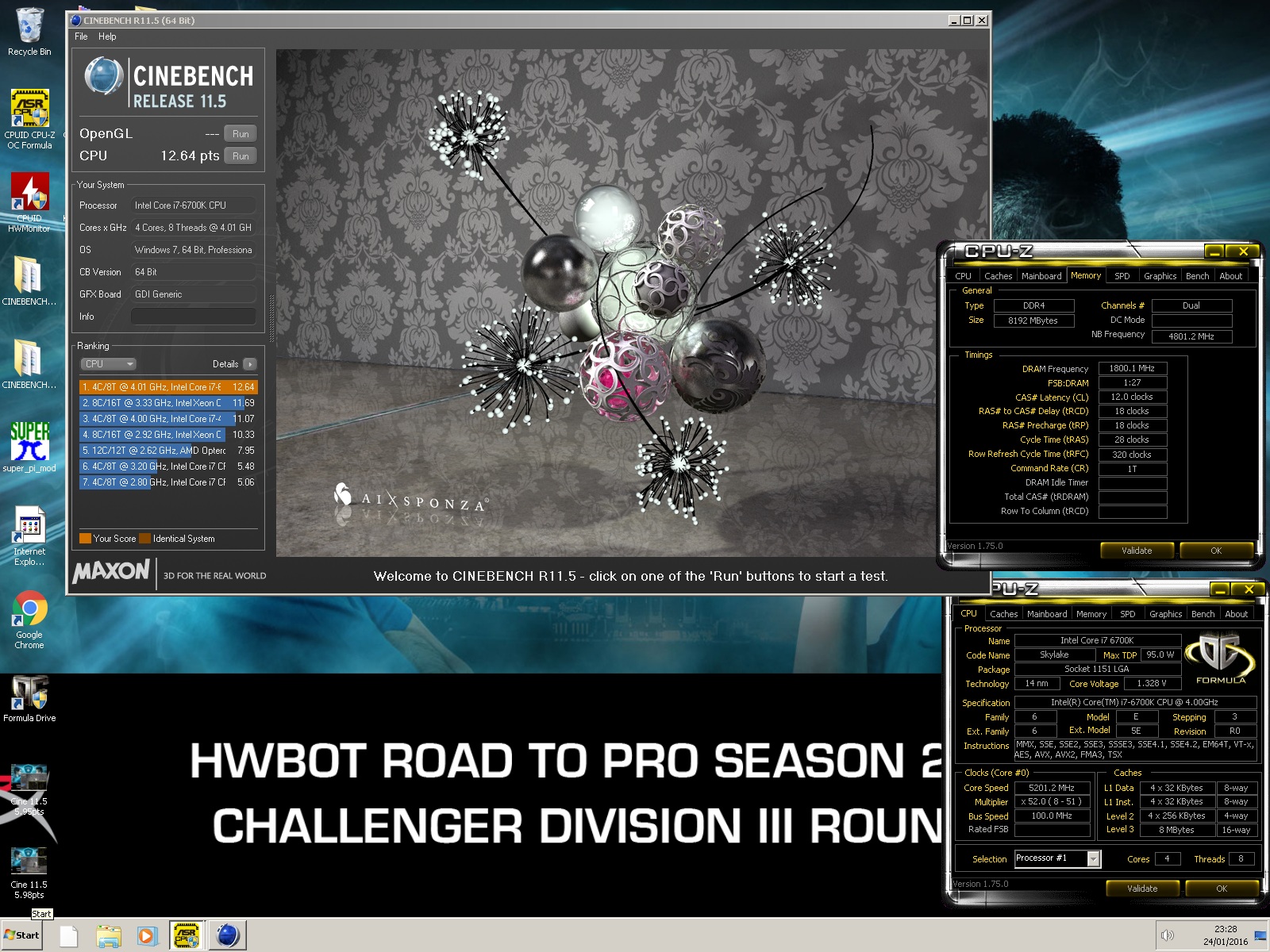Run the OpenGL benchmark test
Viewport: 1270px width, 952px height.
(241, 134)
